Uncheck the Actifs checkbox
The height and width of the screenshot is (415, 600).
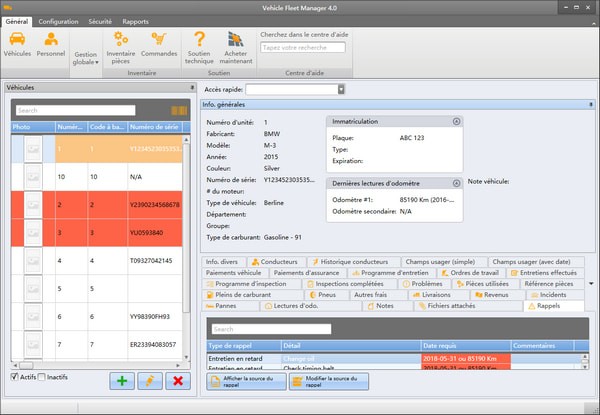point(14,377)
